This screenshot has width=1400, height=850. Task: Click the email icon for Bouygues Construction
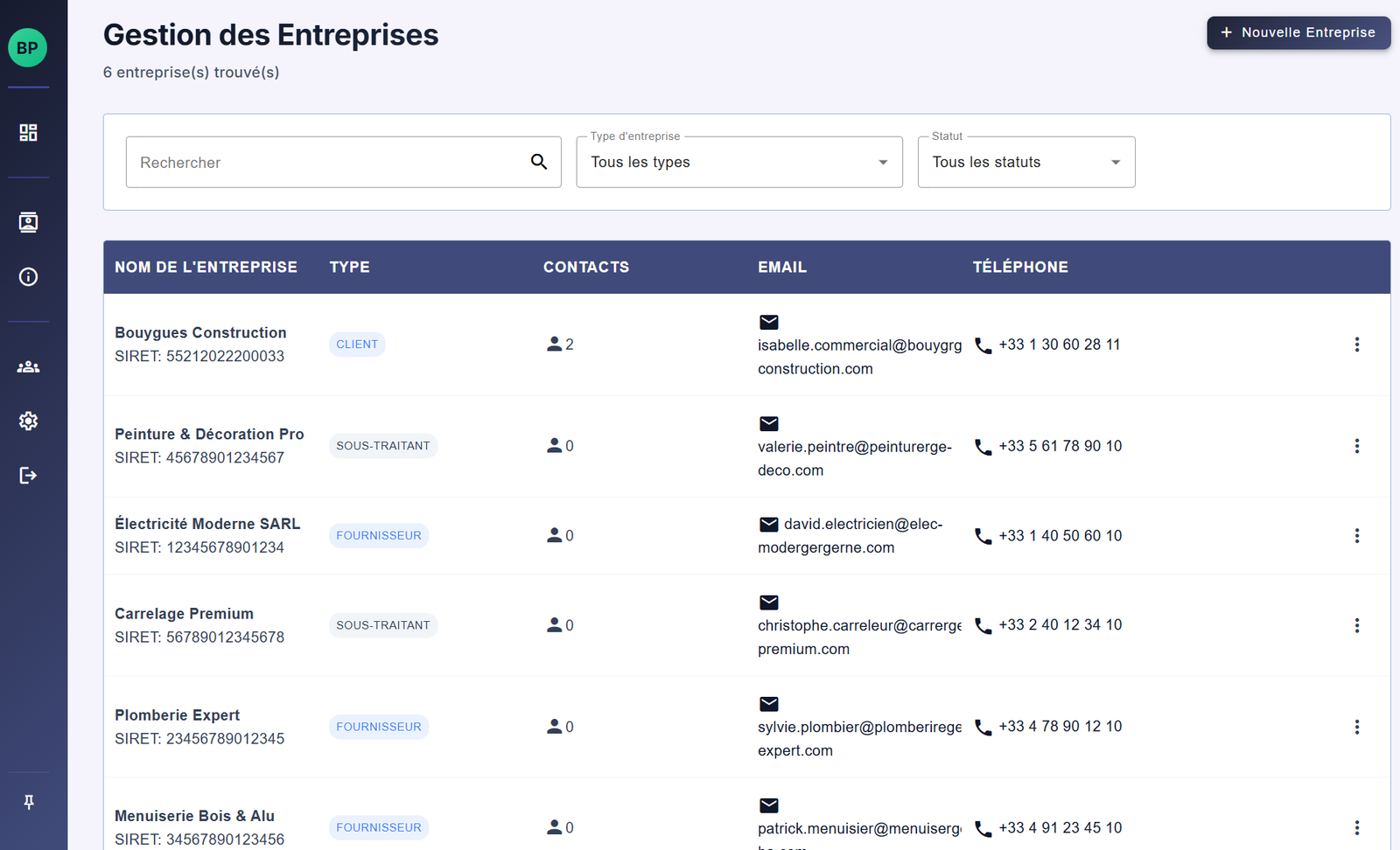[768, 322]
